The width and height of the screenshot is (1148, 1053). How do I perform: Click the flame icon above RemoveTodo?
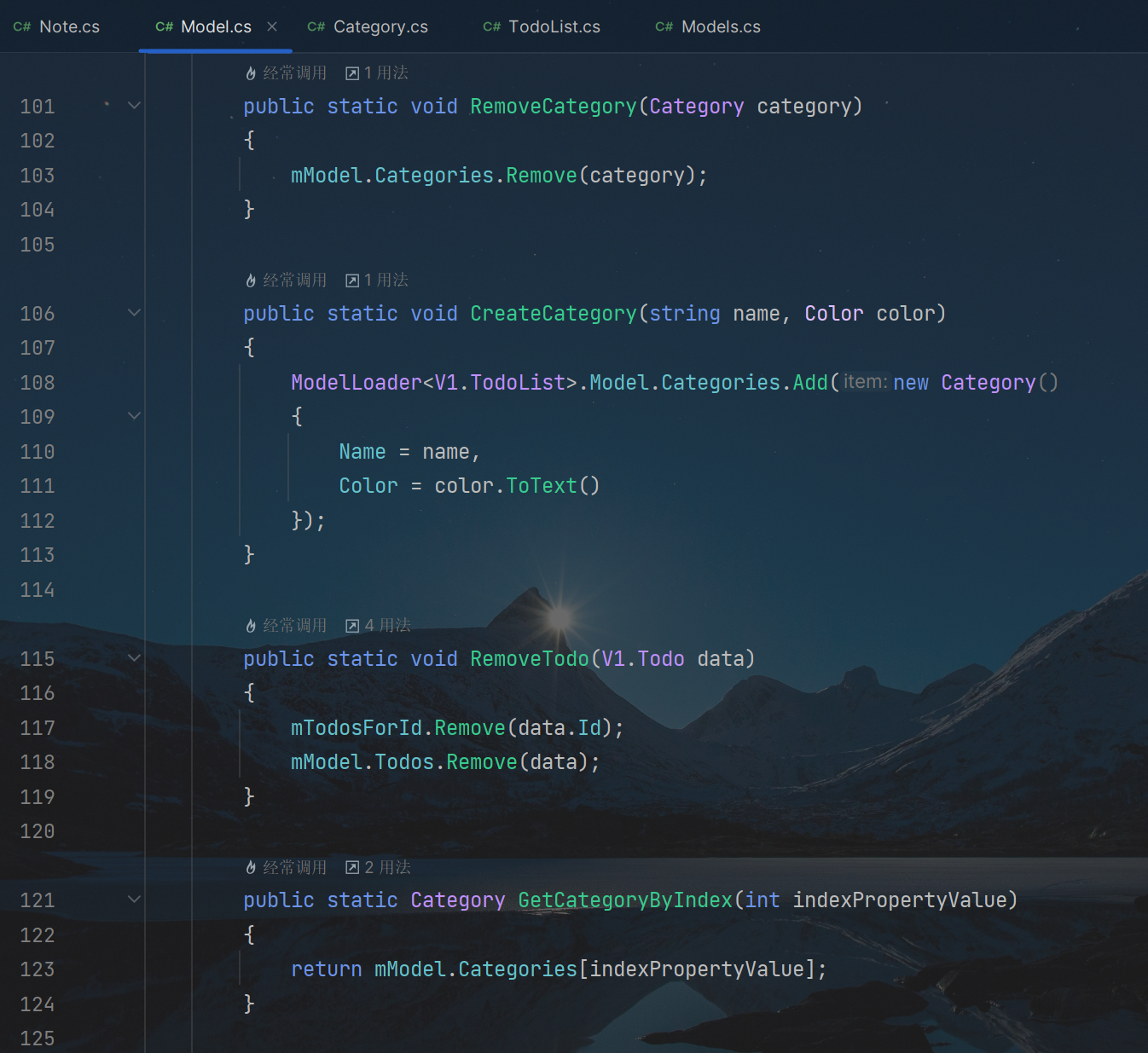click(x=251, y=626)
